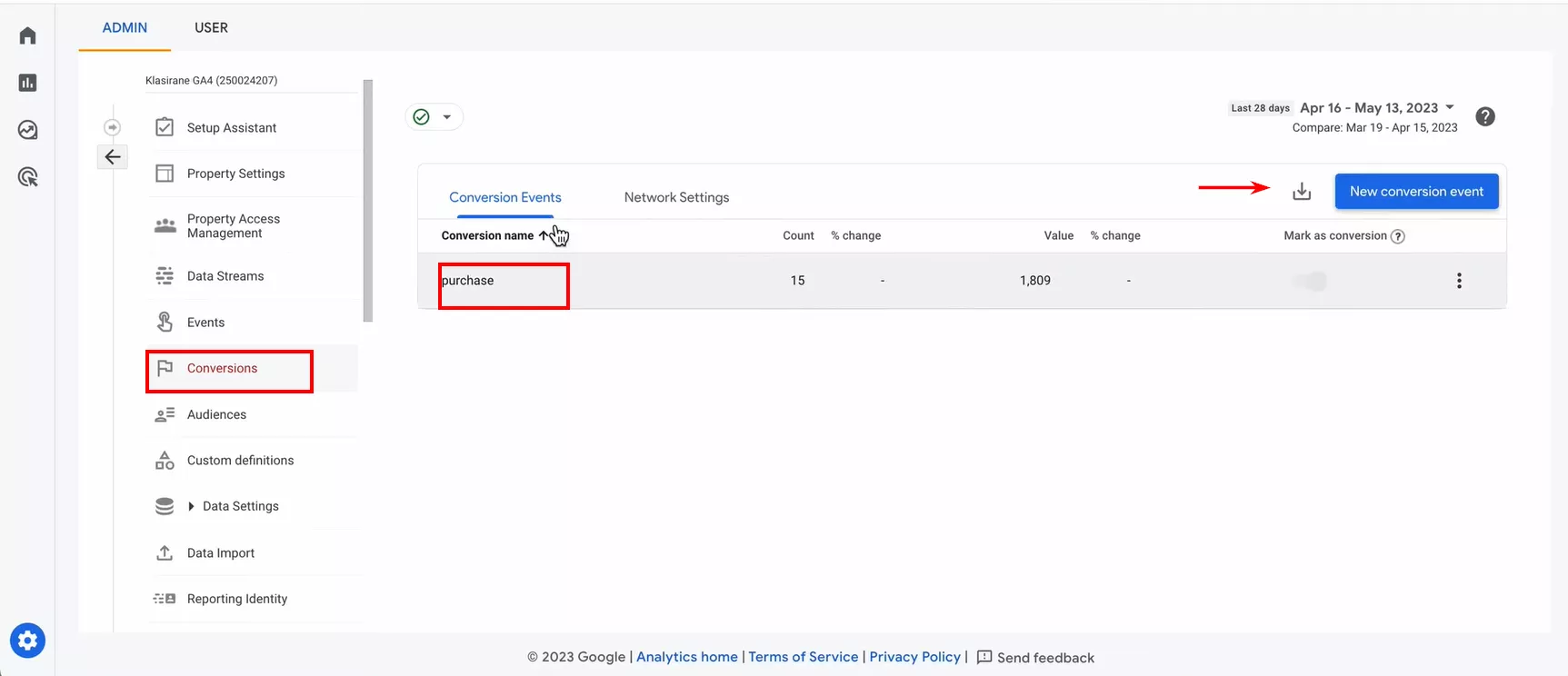Click the Setup Assistant checkbox icon

tap(165, 127)
